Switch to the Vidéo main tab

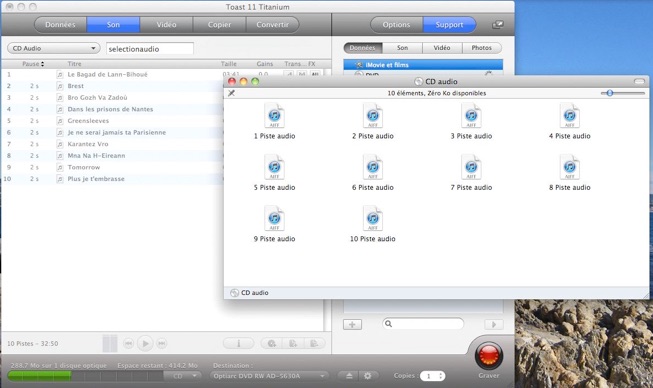point(166,25)
